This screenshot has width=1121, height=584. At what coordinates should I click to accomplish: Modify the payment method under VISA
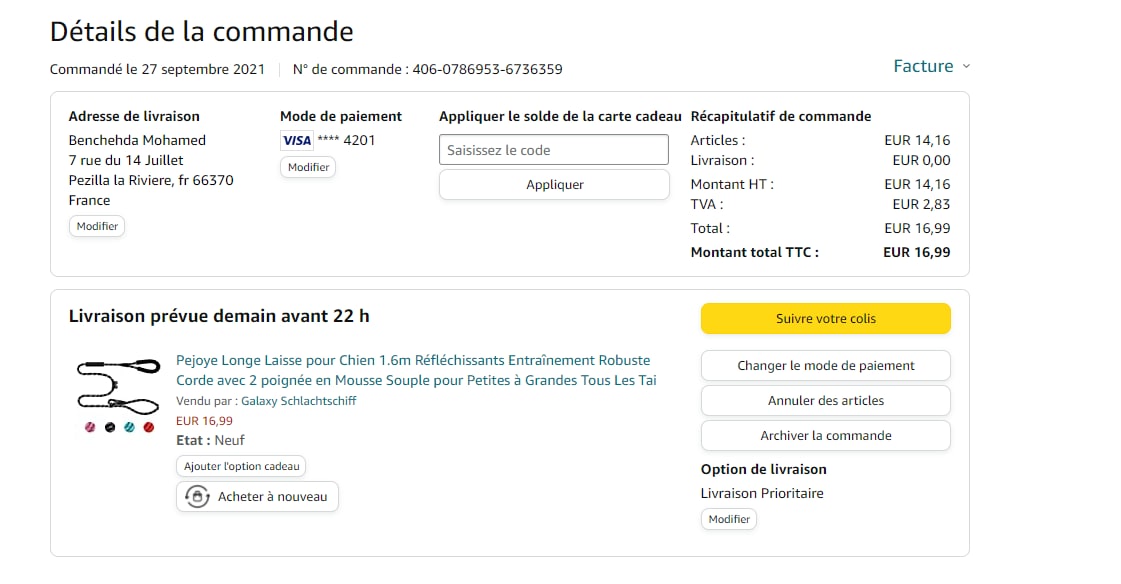coord(308,168)
